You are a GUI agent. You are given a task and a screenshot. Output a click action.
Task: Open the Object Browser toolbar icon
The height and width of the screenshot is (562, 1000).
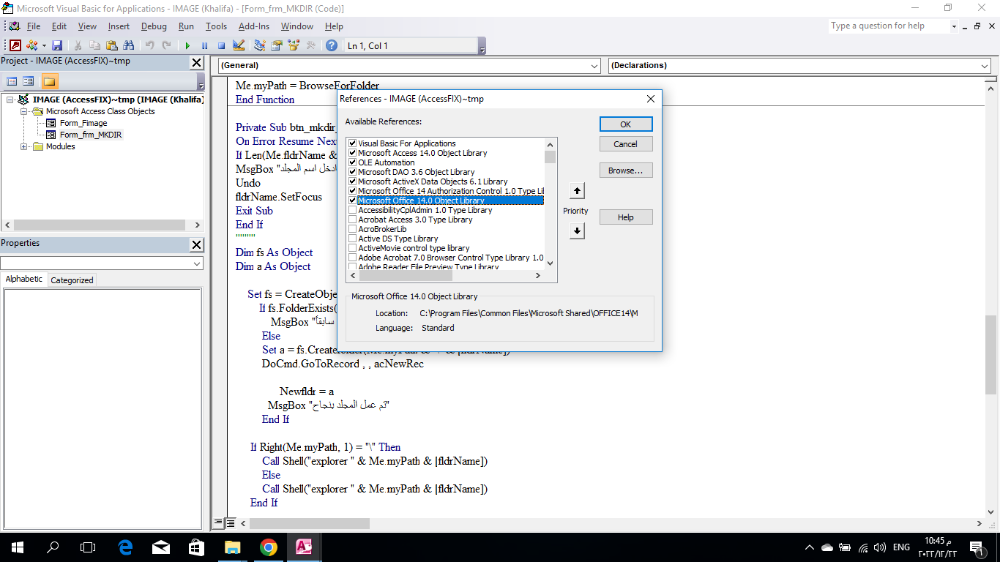(294, 45)
